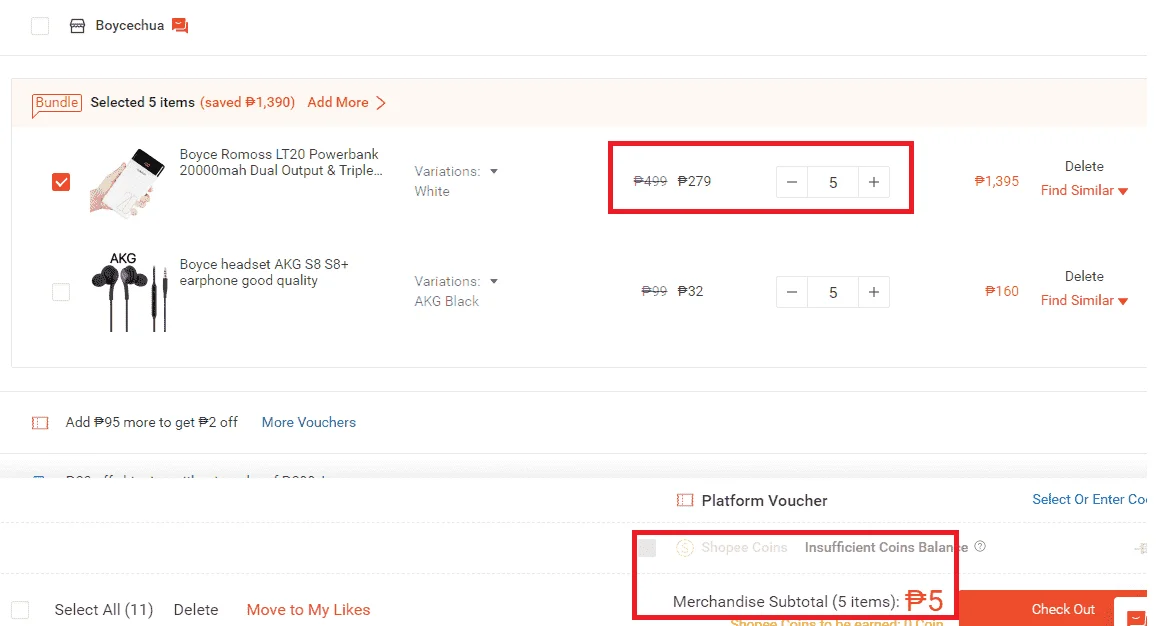Click the Shopee Coins coin icon
This screenshot has width=1158, height=626.
(x=685, y=548)
